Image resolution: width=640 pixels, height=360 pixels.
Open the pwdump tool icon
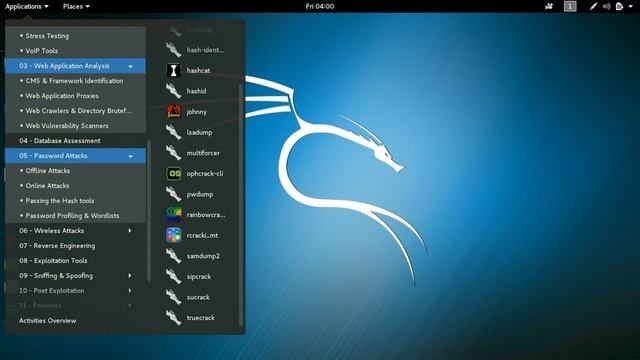(x=173, y=194)
